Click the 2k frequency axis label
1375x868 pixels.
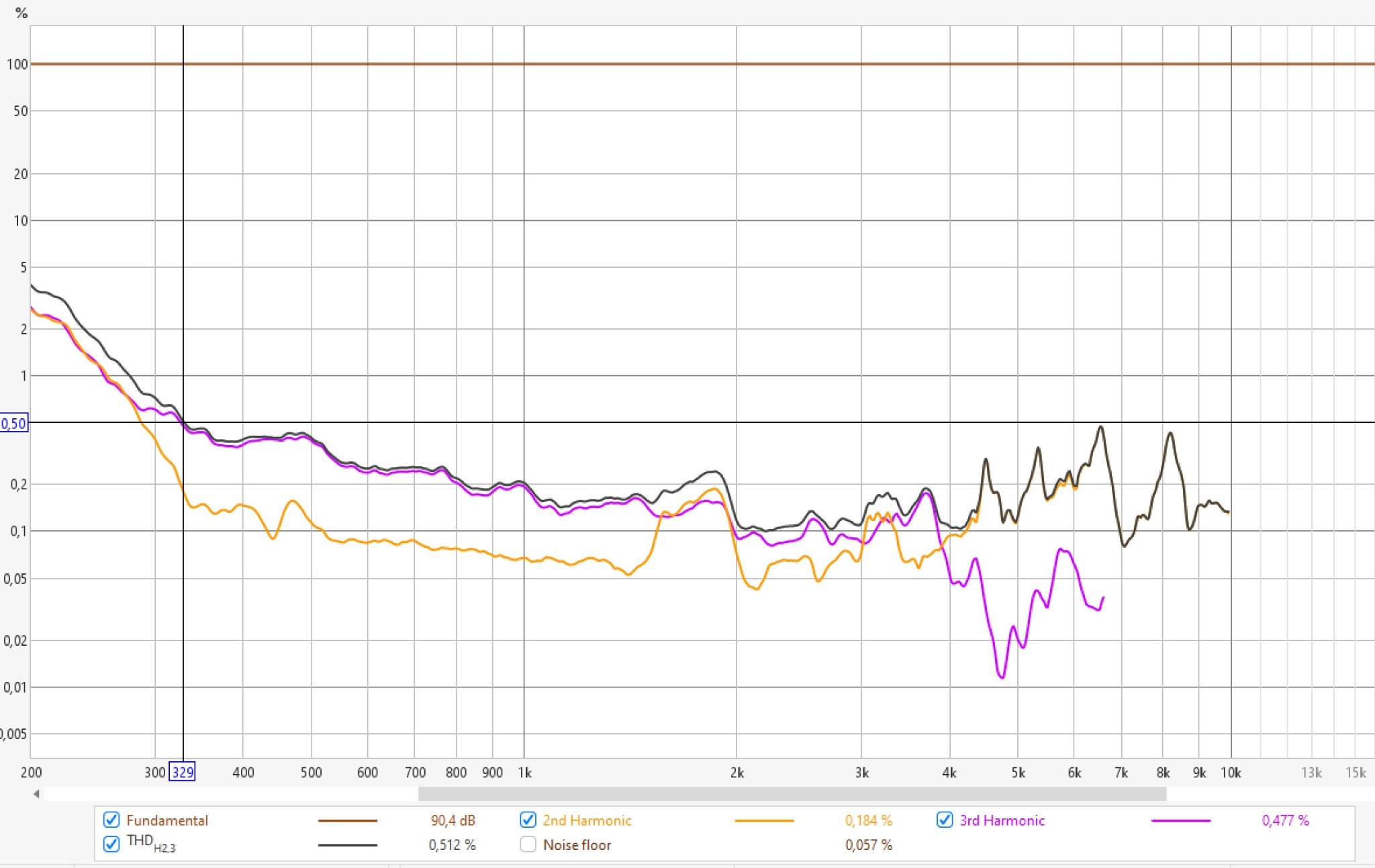pyautogui.click(x=737, y=773)
